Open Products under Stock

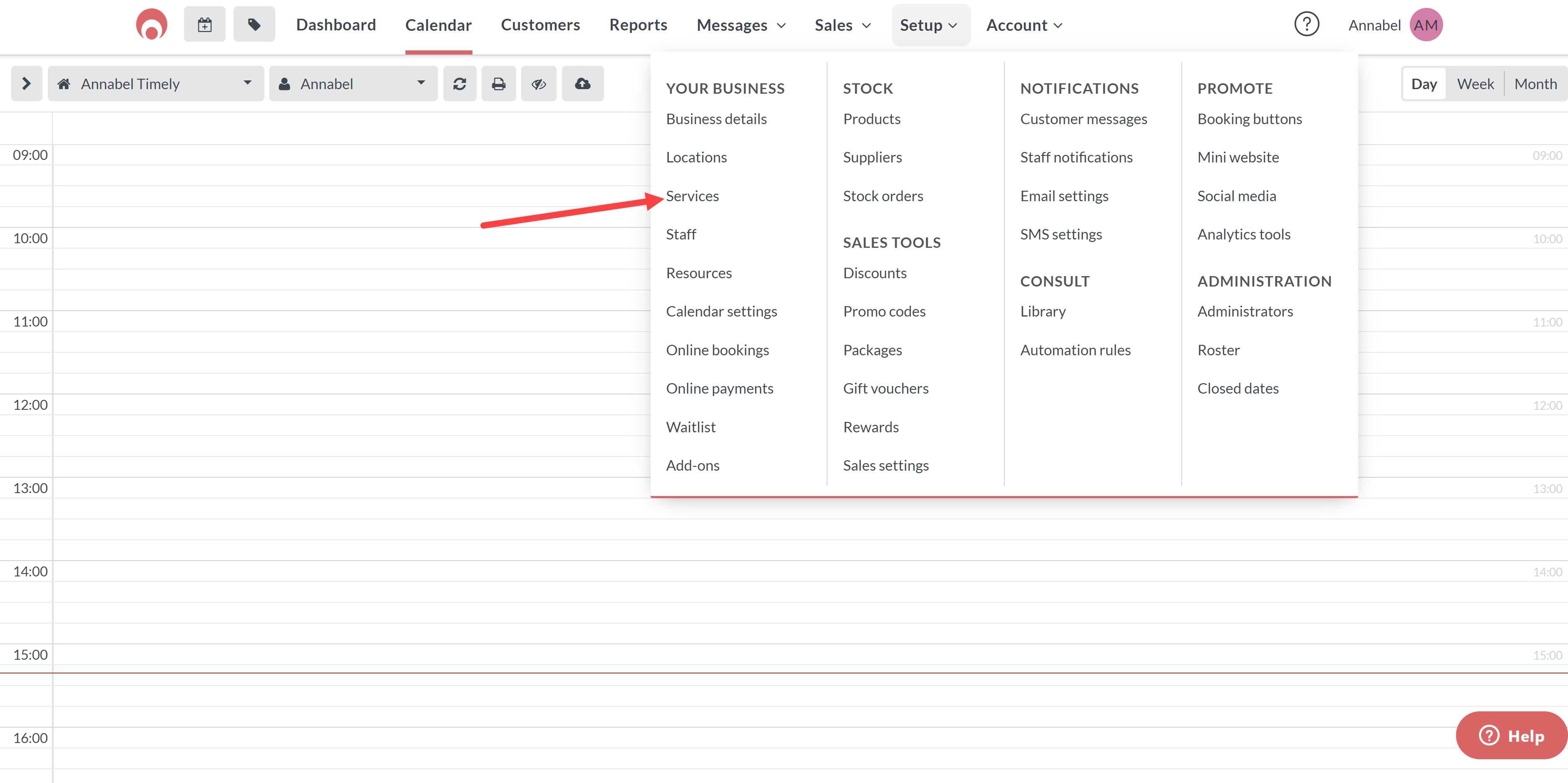click(x=872, y=119)
